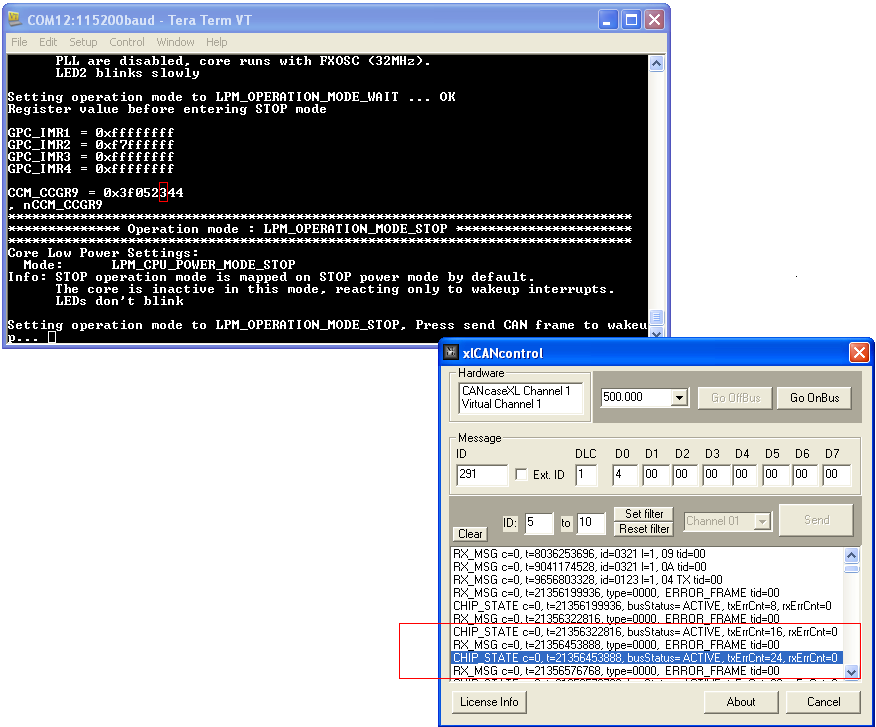876x727 pixels.
Task: Open the Help menu in Tera Term
Action: pyautogui.click(x=217, y=42)
